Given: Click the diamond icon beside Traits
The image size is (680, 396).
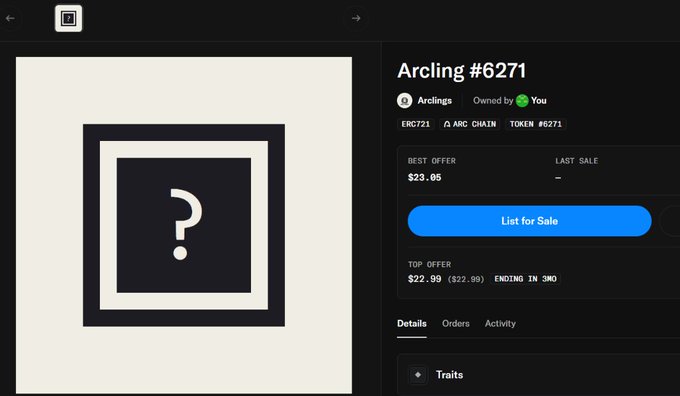Looking at the screenshot, I should pos(418,375).
